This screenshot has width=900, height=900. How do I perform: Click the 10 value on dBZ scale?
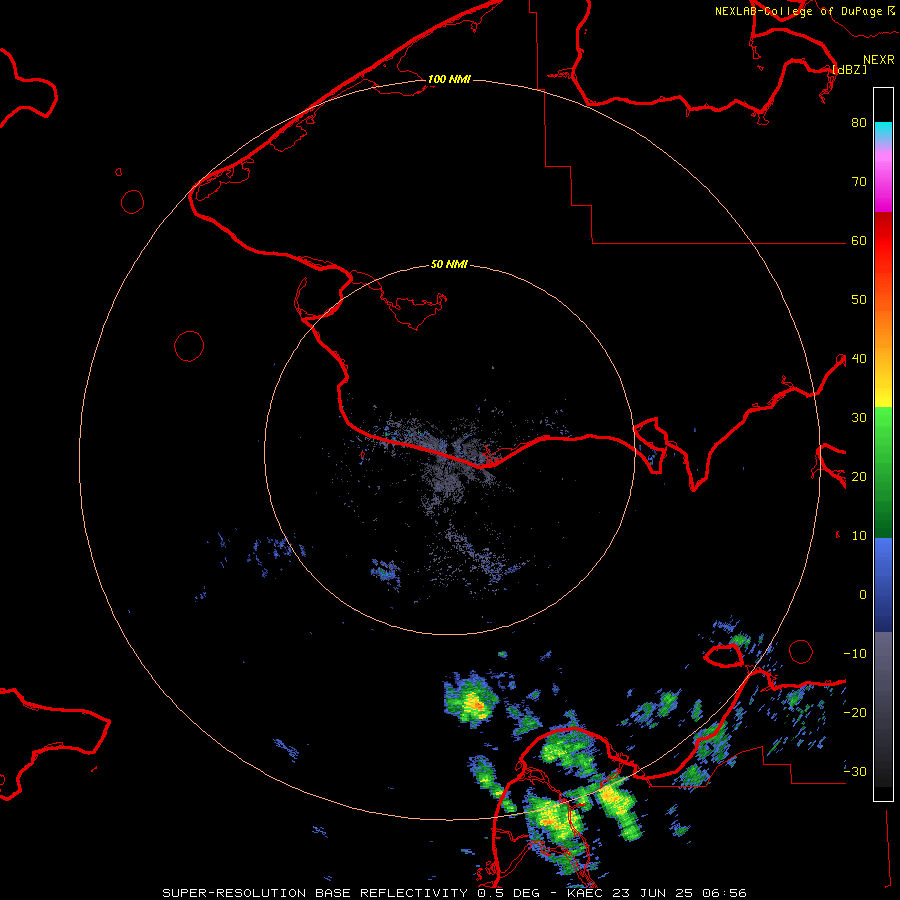coord(859,536)
